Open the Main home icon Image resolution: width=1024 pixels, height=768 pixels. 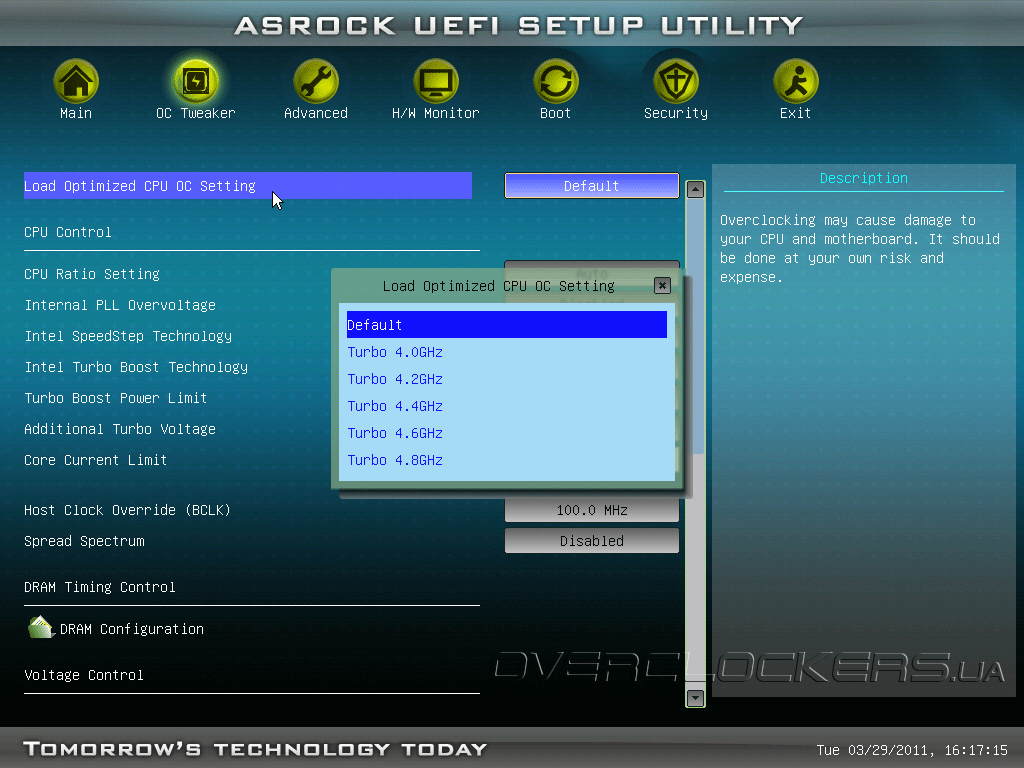point(76,81)
